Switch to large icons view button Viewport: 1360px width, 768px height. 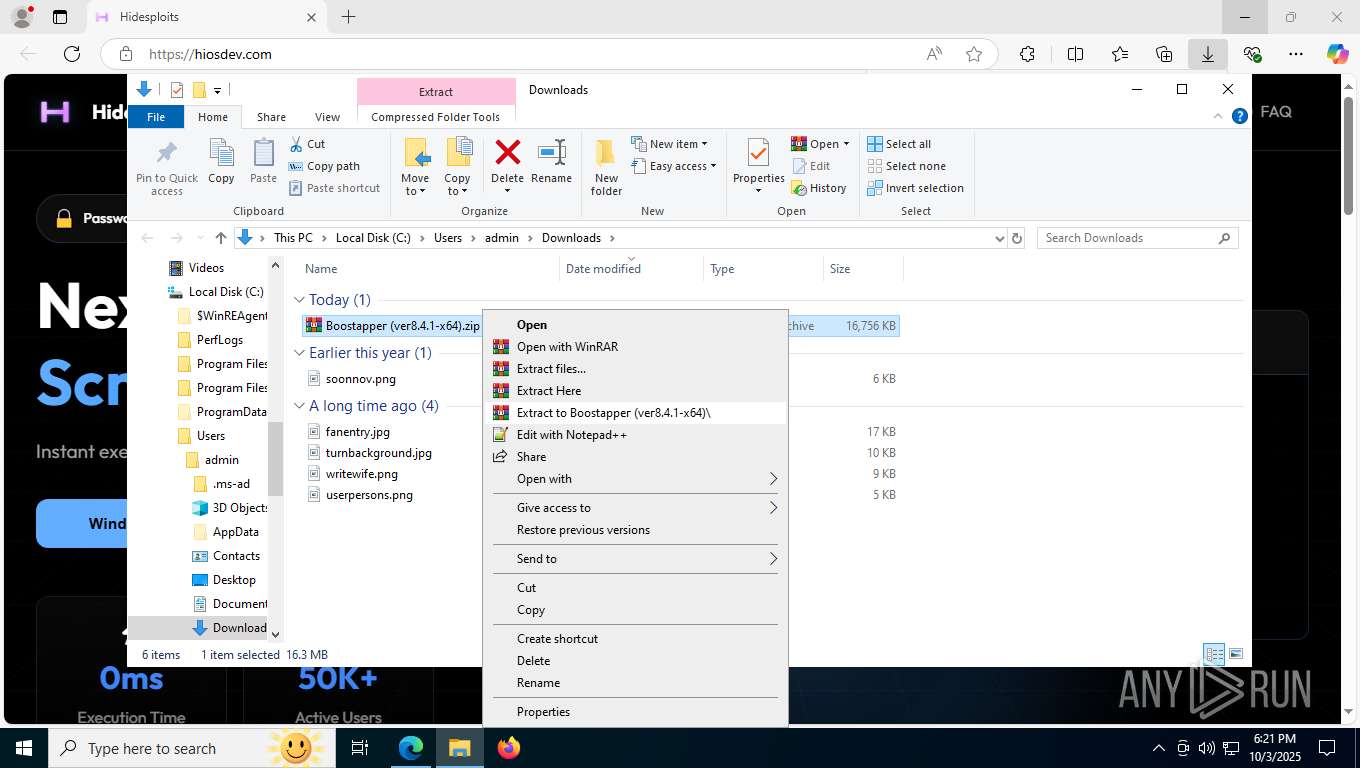click(1236, 655)
